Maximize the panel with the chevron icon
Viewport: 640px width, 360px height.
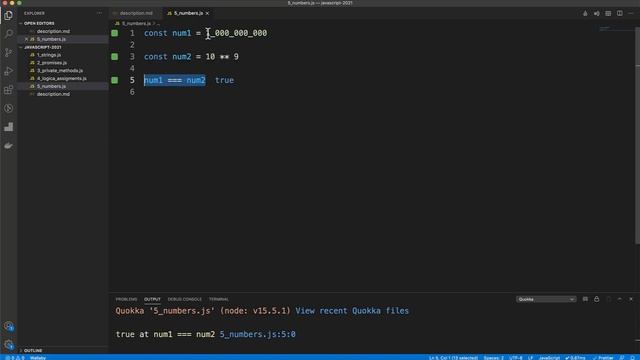click(x=620, y=299)
